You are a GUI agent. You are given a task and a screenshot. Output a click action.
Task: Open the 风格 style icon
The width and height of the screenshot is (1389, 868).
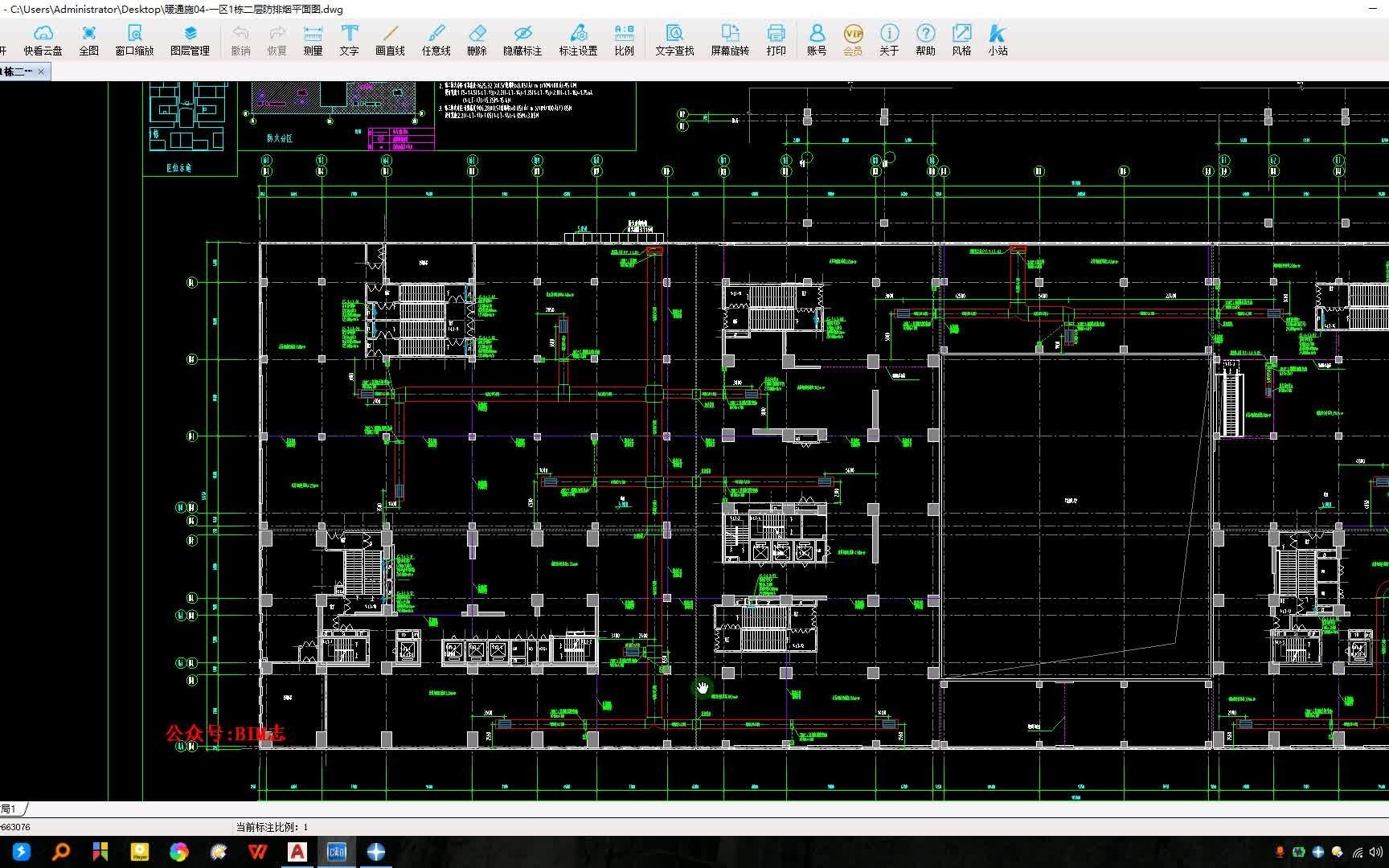(x=961, y=39)
